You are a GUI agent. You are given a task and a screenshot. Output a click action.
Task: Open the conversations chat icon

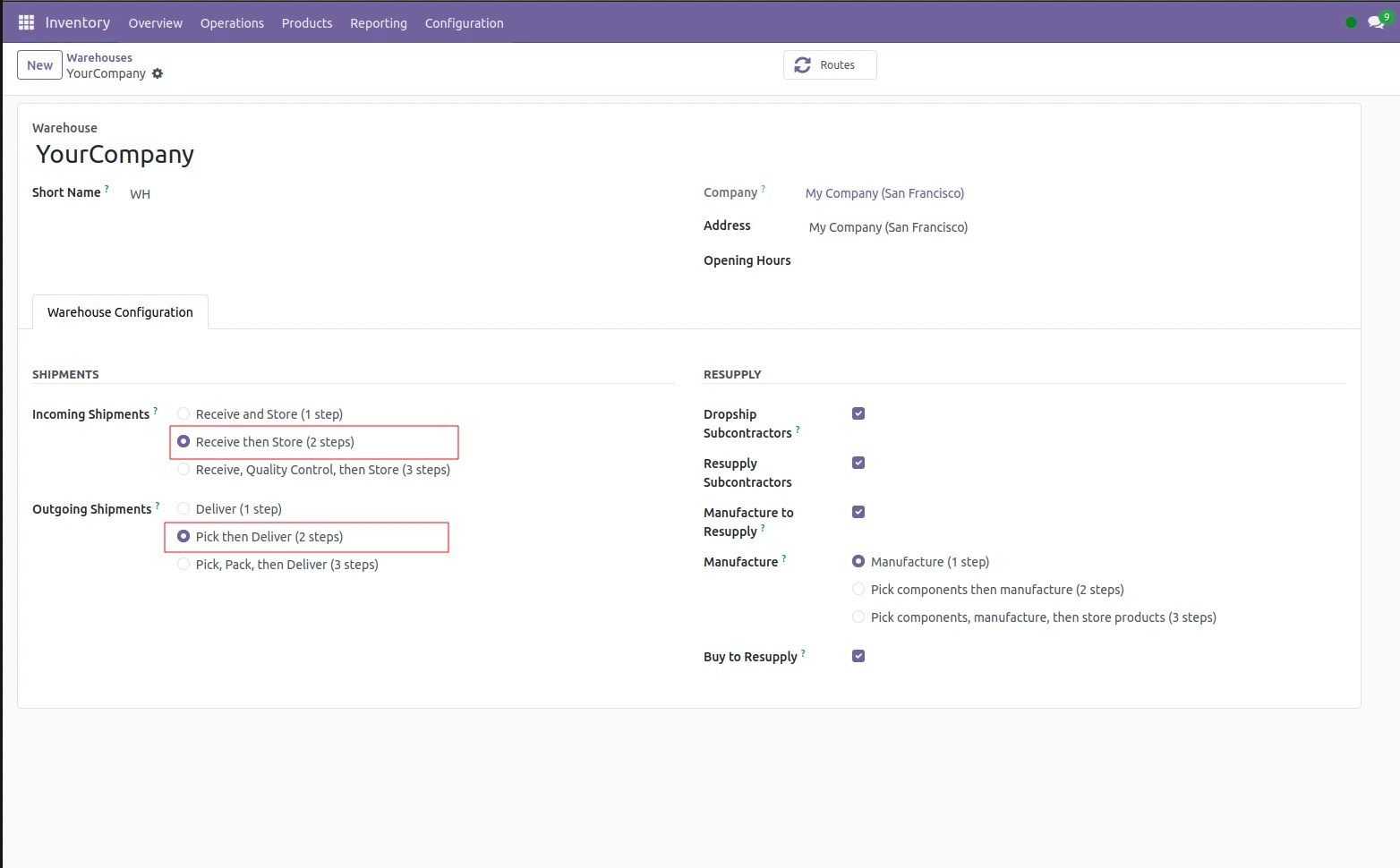pos(1375,22)
